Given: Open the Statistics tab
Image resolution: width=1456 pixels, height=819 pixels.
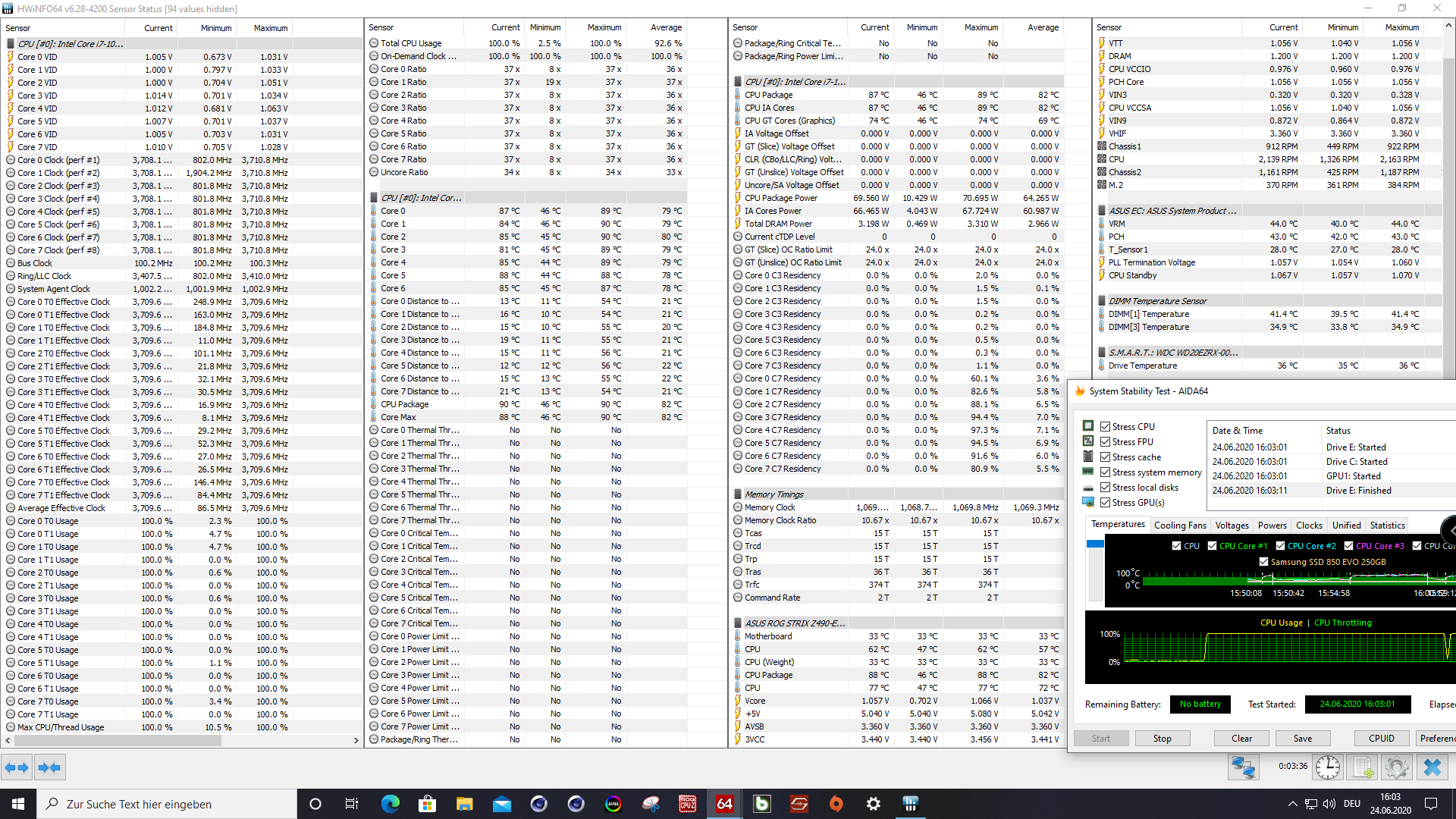Looking at the screenshot, I should [1388, 526].
